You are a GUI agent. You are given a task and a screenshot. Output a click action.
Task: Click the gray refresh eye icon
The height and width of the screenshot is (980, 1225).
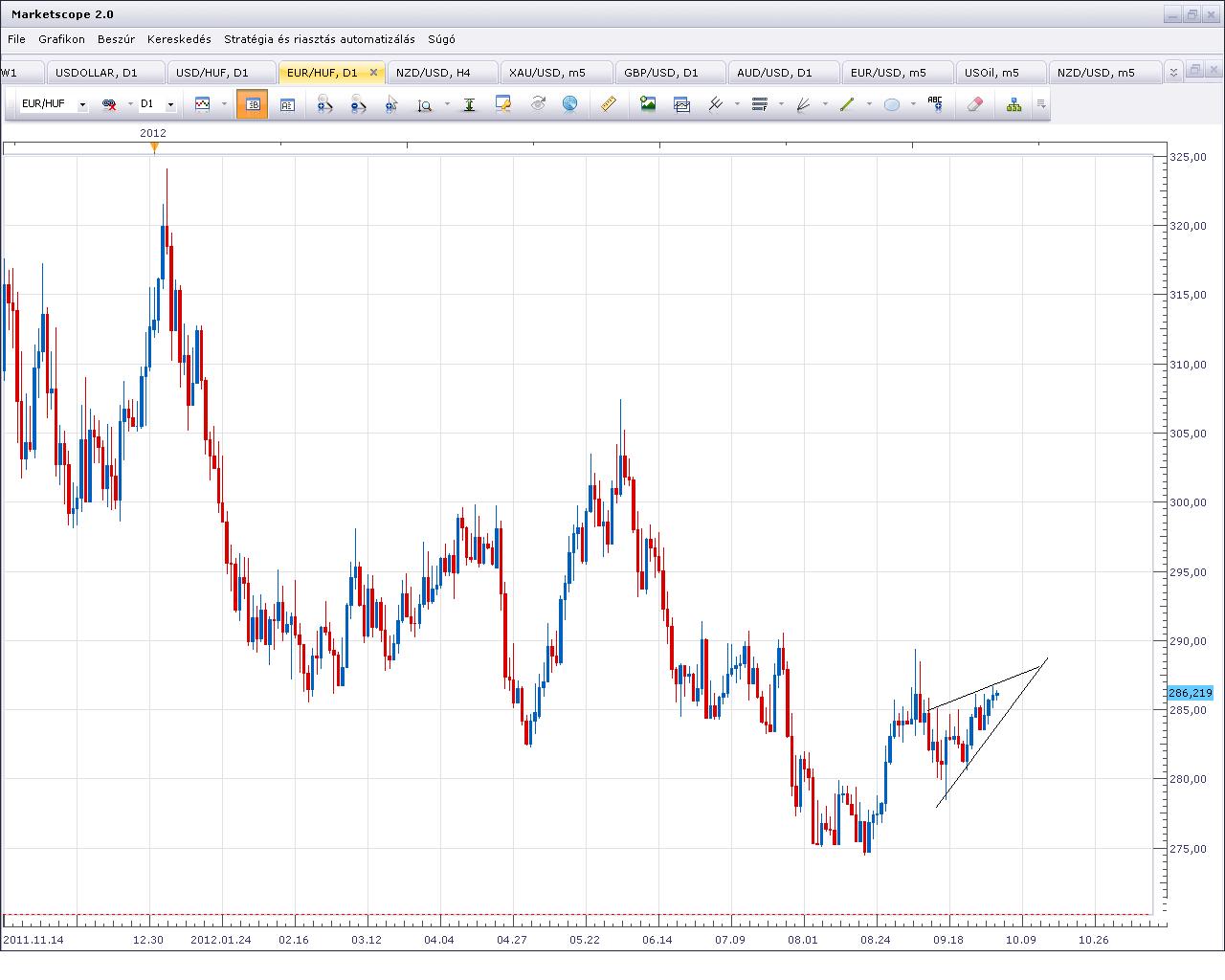click(x=538, y=104)
